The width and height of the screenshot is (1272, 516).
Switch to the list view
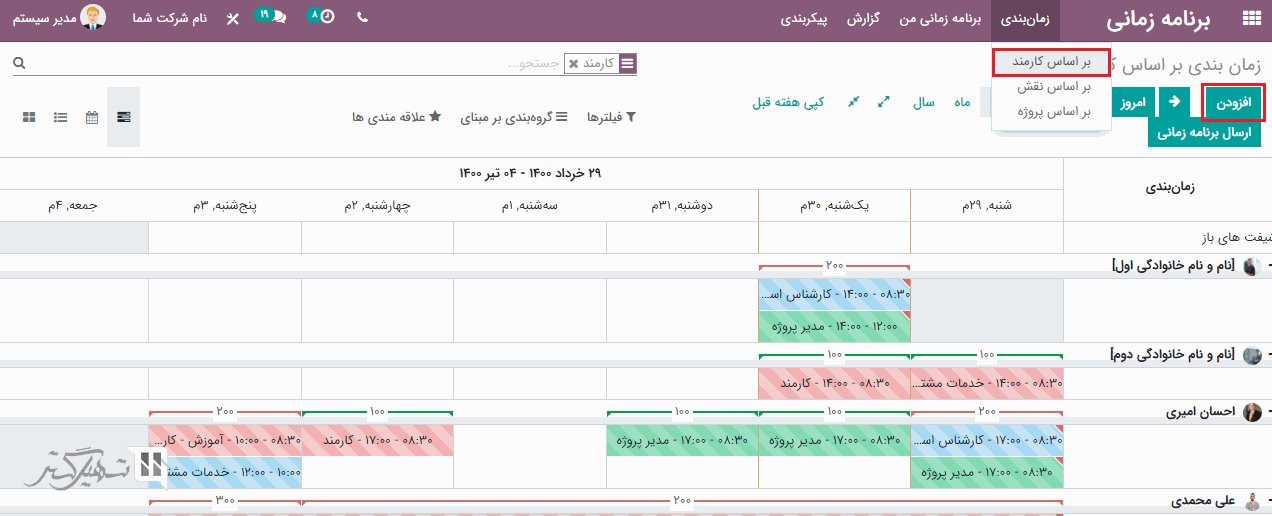[x=61, y=117]
